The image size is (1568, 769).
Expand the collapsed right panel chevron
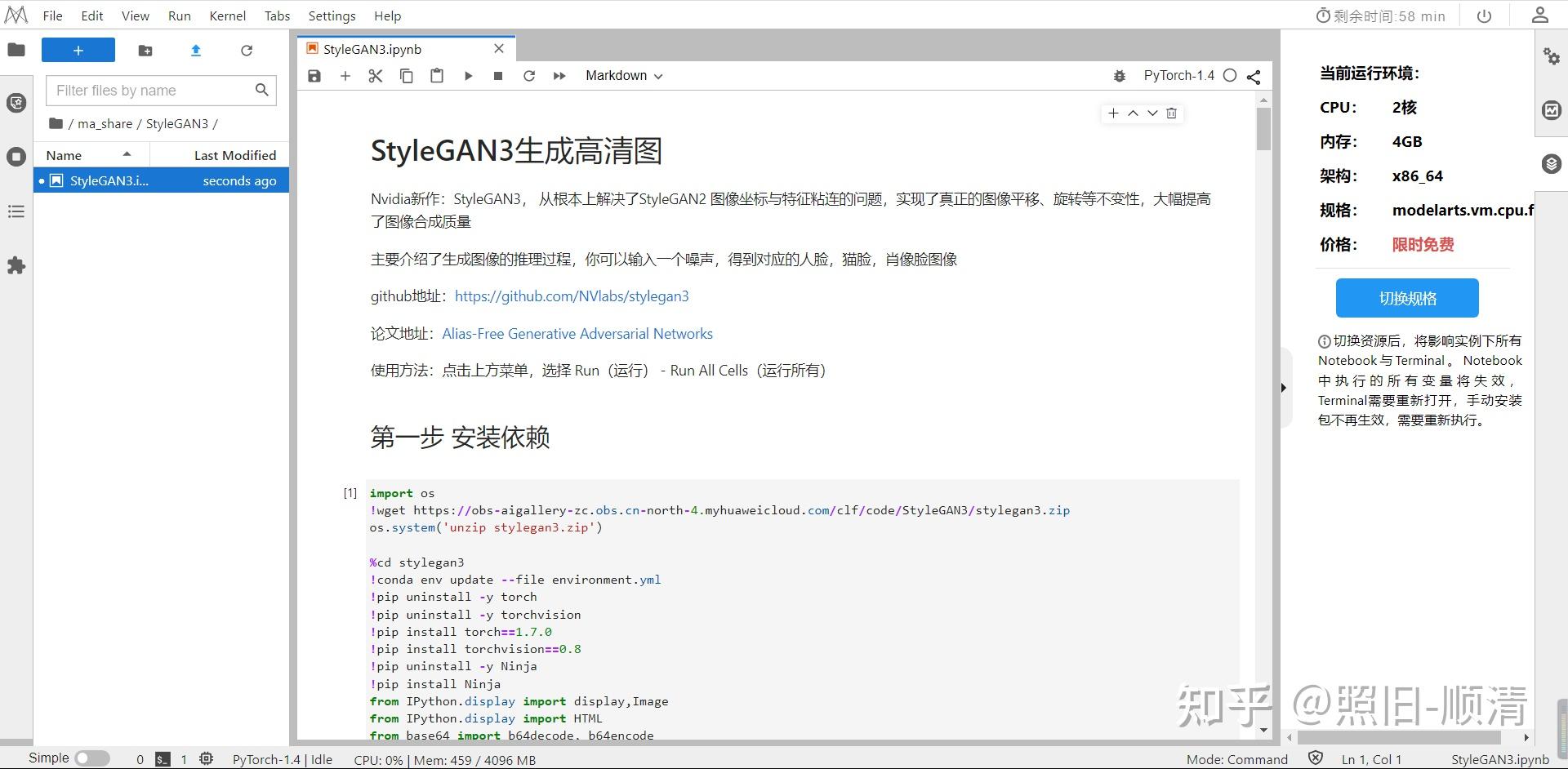(1282, 387)
